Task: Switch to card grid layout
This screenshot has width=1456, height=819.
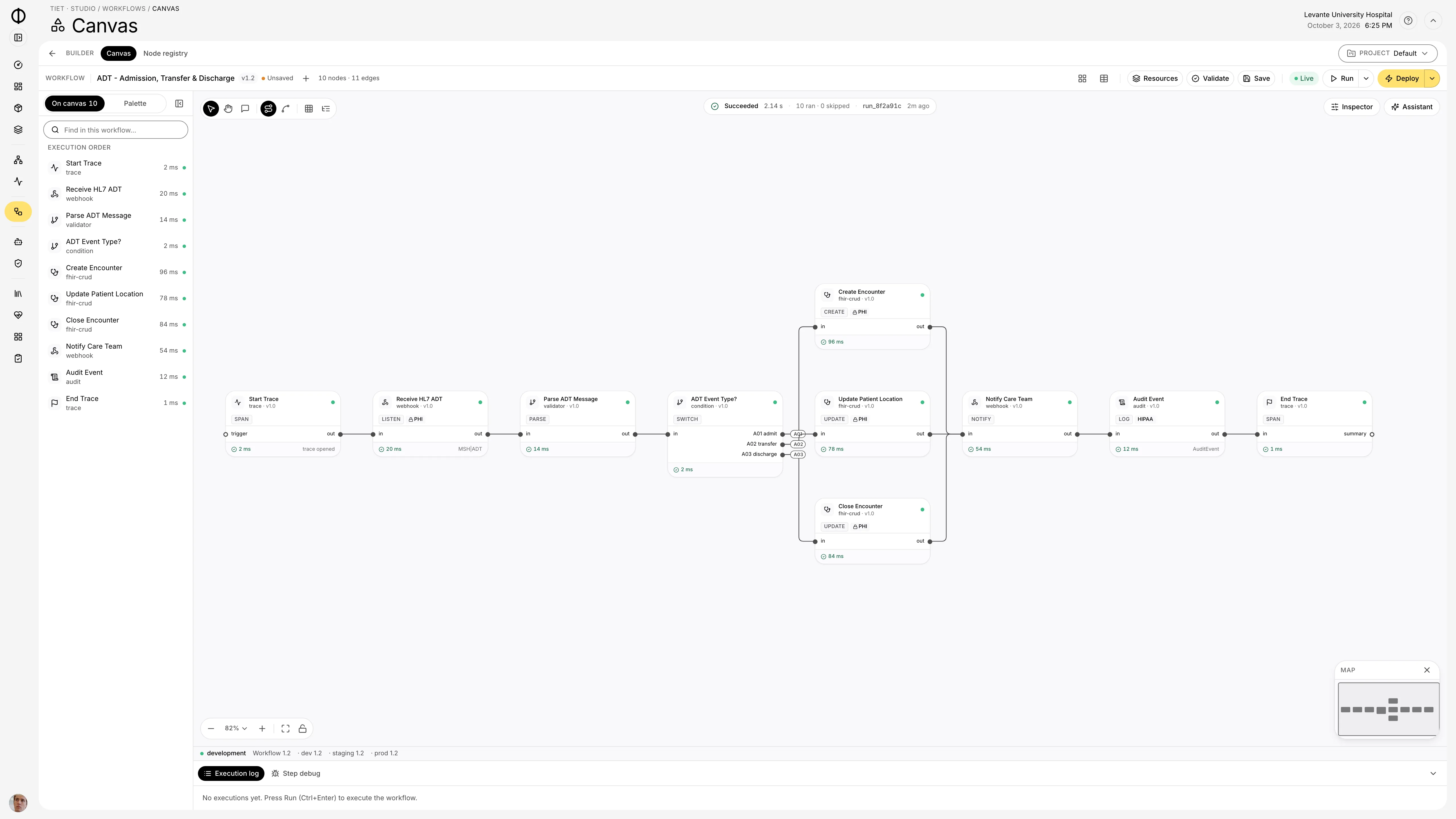Action: (1082, 78)
